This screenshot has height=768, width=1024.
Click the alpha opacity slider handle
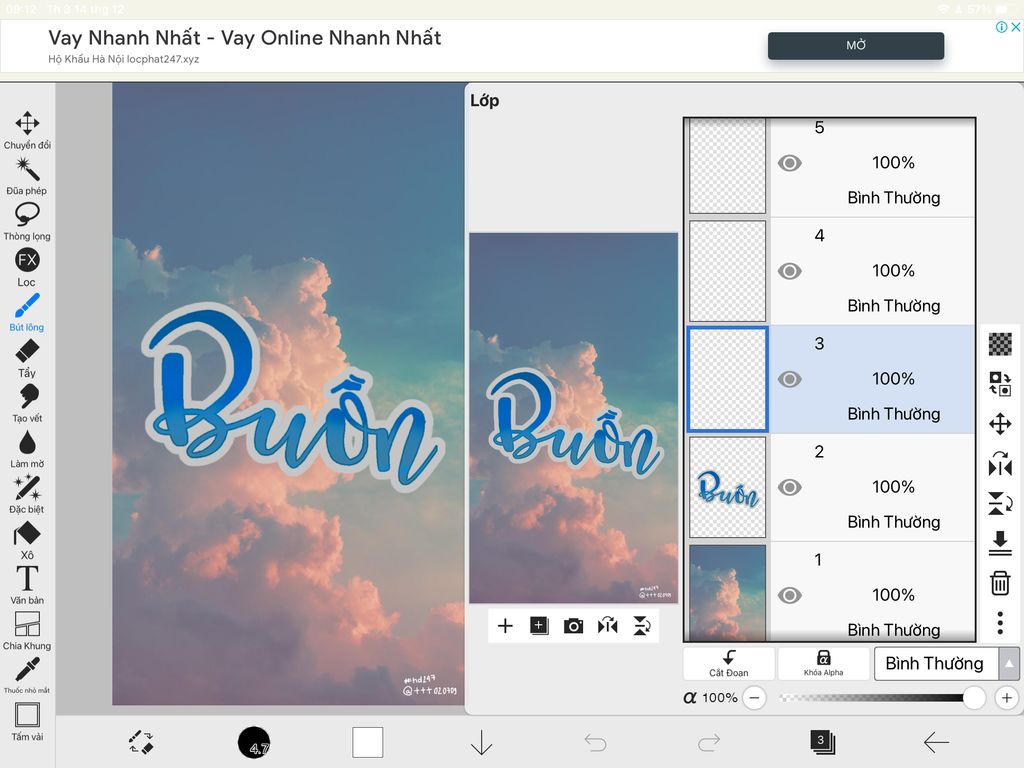[974, 697]
